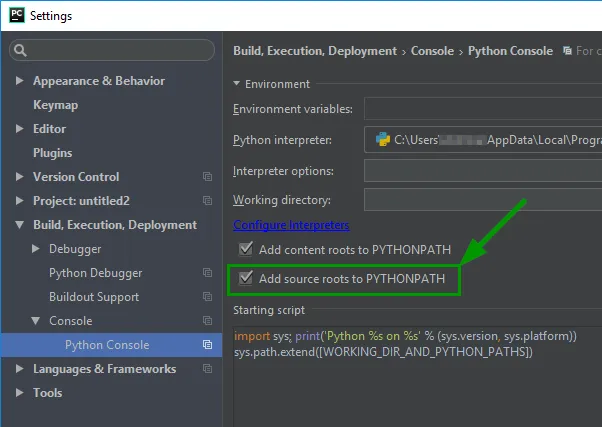Image resolution: width=602 pixels, height=427 pixels.
Task: Collapse Build, Execution, Deployment tree node
Action: 20,225
